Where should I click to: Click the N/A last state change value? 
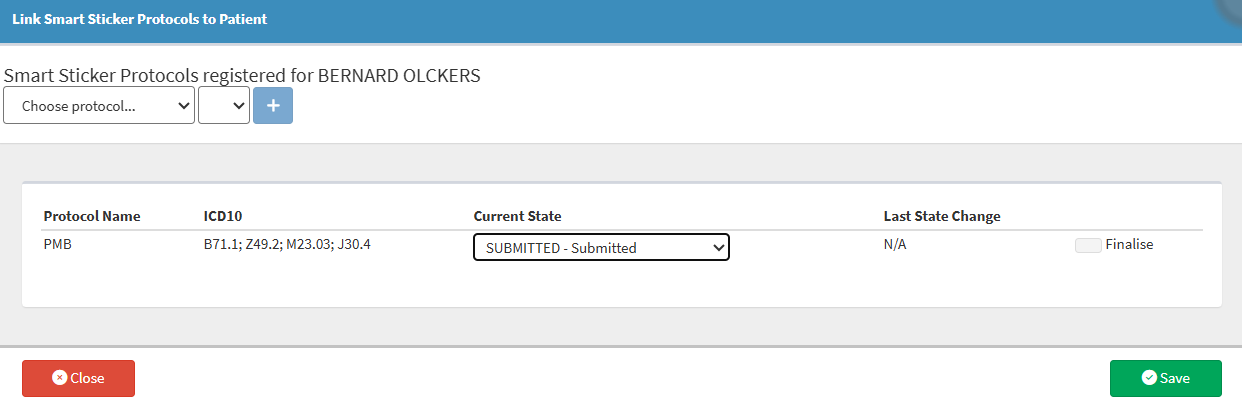tap(895, 245)
